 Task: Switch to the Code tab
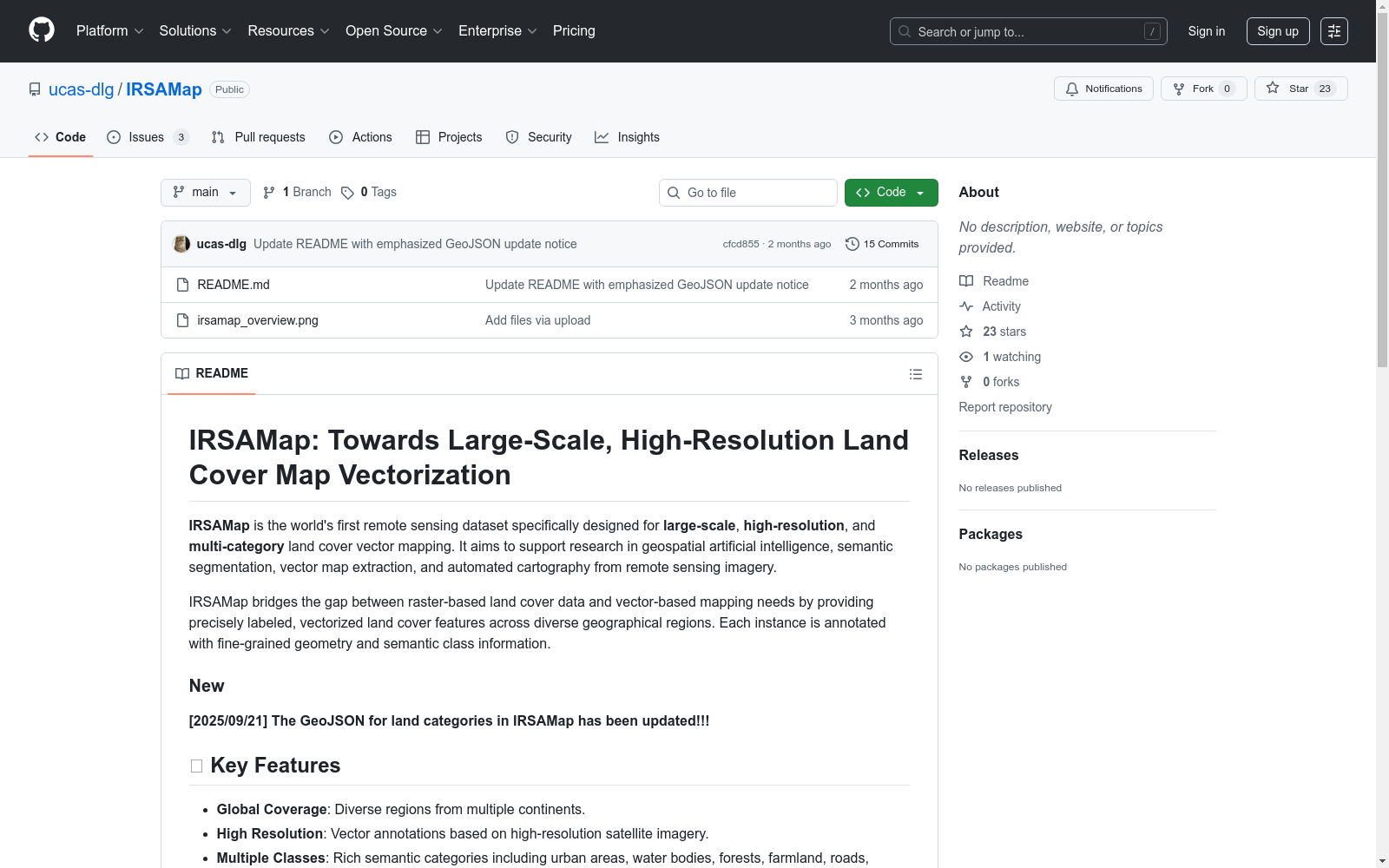tap(61, 137)
